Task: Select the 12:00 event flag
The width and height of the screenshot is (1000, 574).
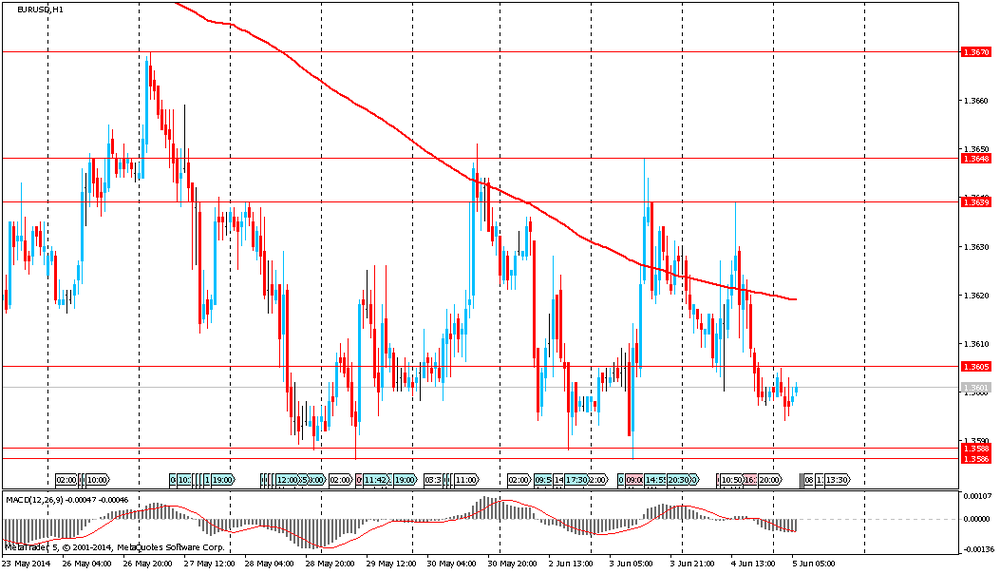Action: (289, 480)
